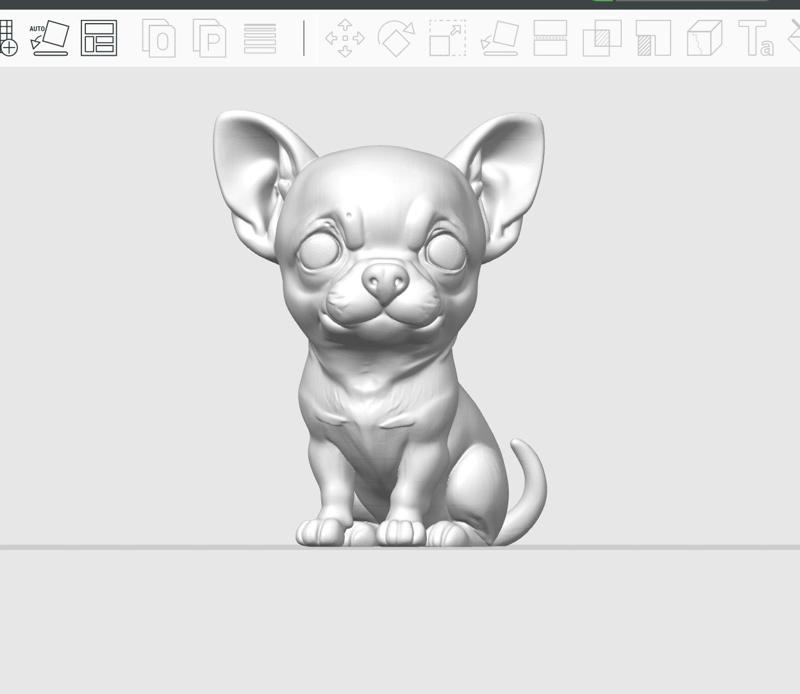Select the chihuahua model in the viewport
This screenshot has width=800, height=694.
click(380, 329)
